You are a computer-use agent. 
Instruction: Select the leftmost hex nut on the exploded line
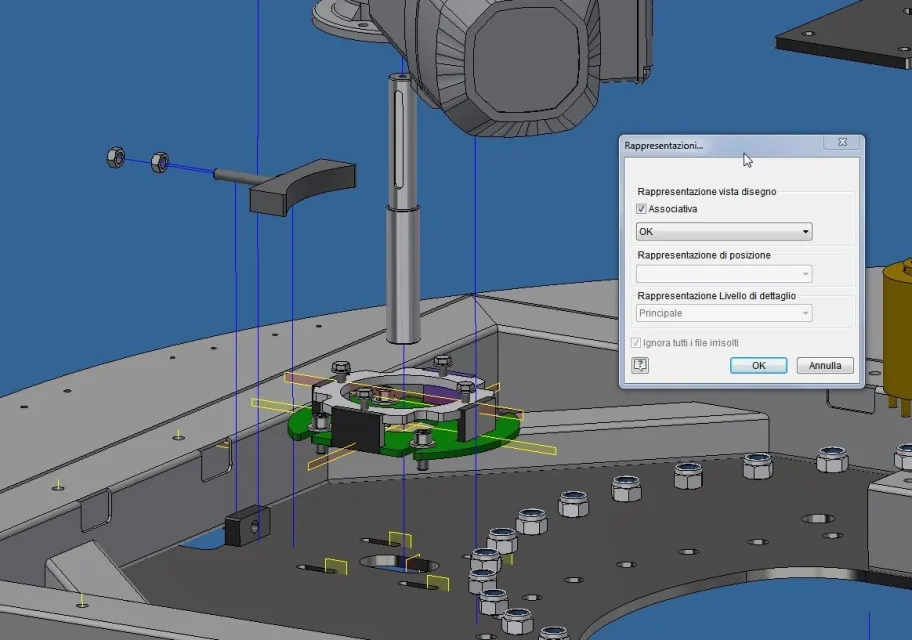click(116, 157)
